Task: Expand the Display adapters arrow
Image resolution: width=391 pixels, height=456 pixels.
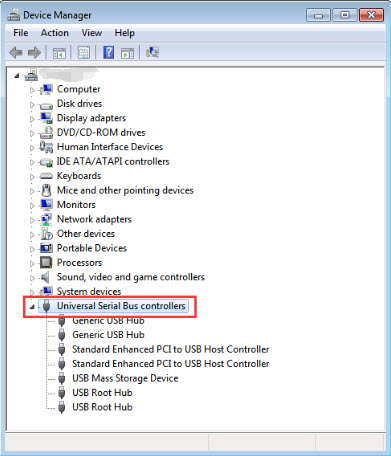Action: point(32,119)
